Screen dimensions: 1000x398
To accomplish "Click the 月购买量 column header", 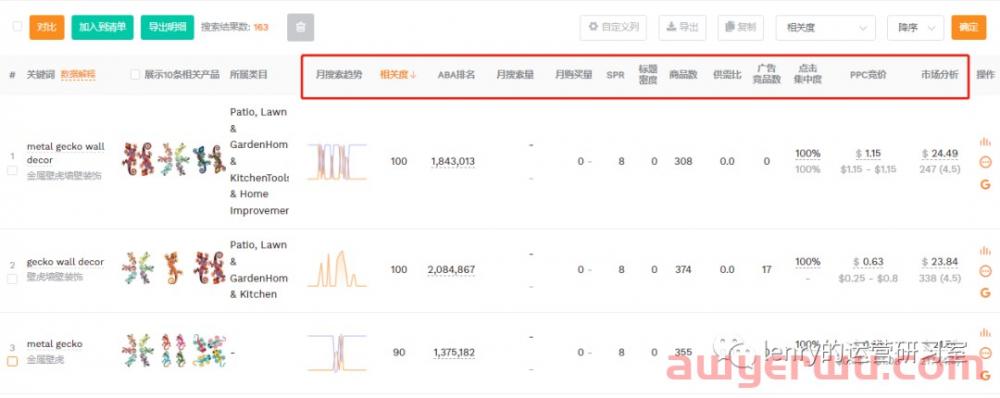I will tap(573, 75).
